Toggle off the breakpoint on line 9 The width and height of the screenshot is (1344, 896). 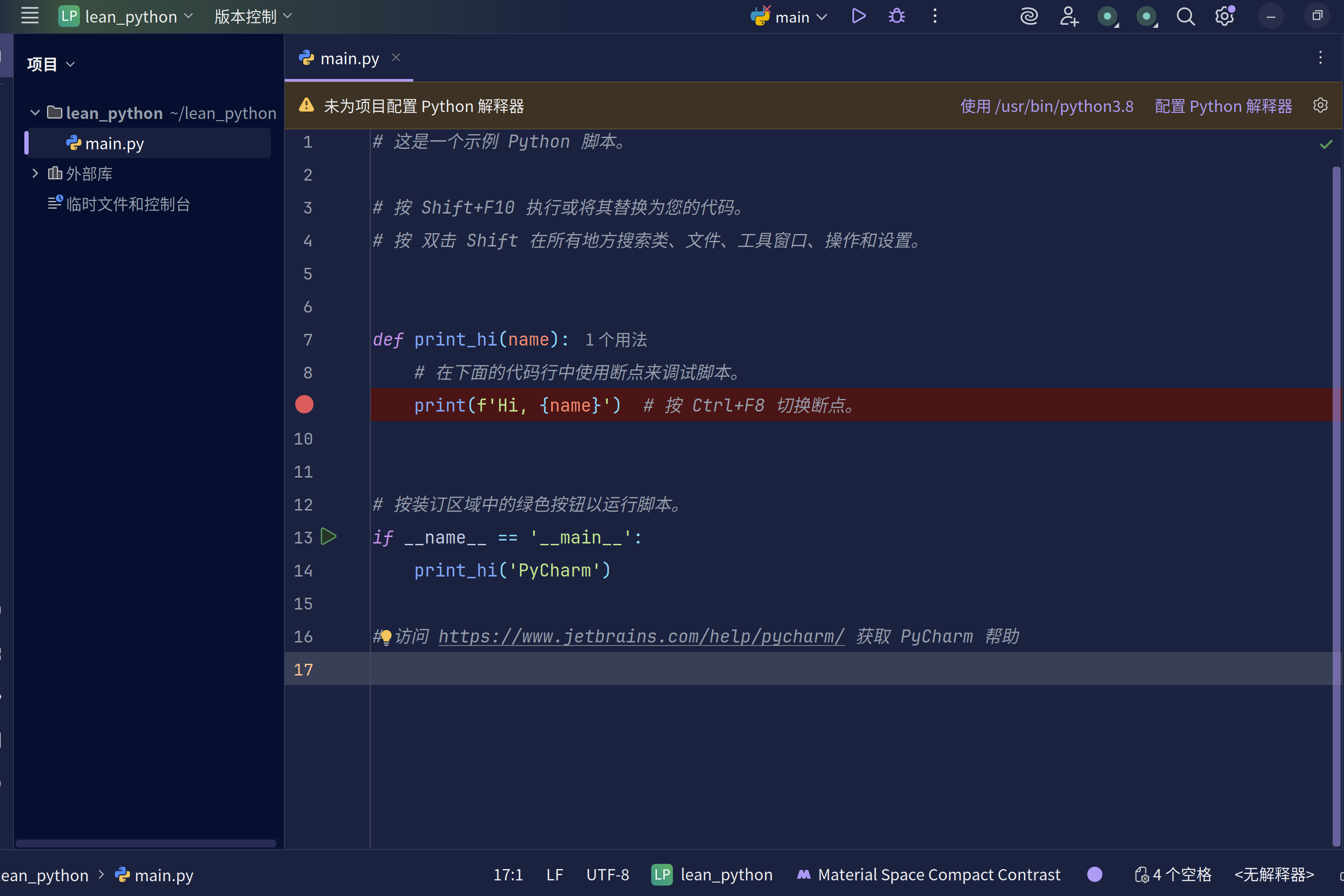click(304, 405)
